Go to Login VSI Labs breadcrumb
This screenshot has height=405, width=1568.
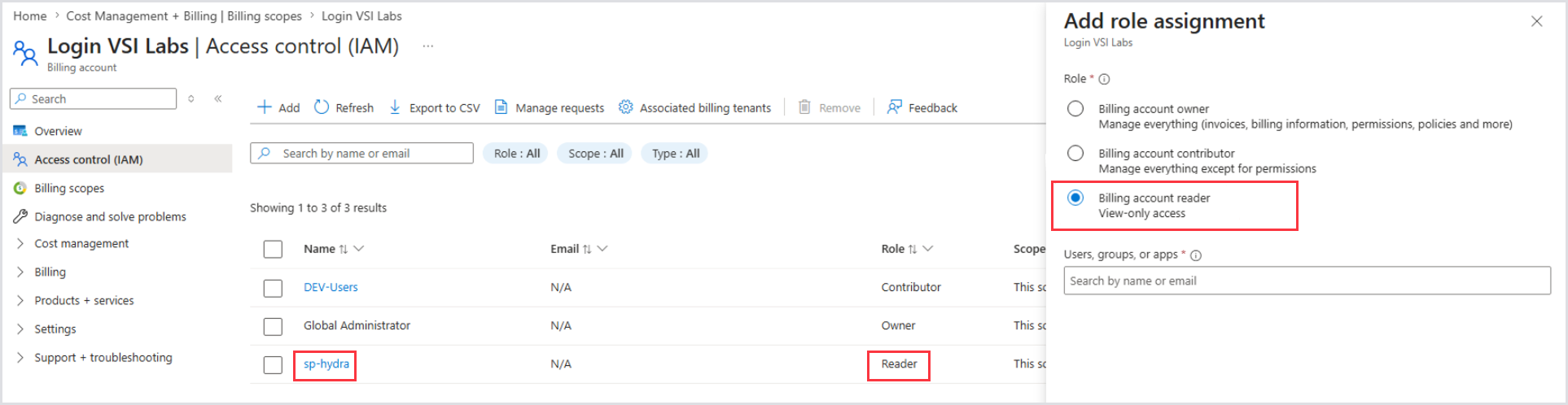click(x=361, y=15)
